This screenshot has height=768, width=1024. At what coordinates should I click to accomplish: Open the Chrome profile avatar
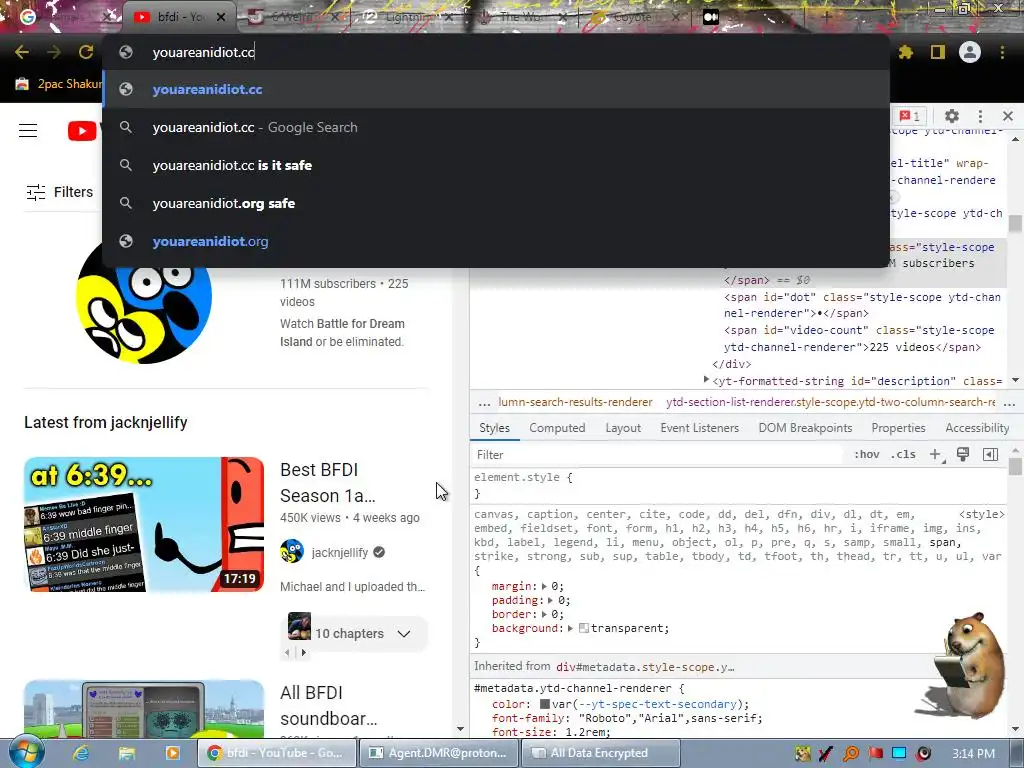pyautogui.click(x=970, y=52)
